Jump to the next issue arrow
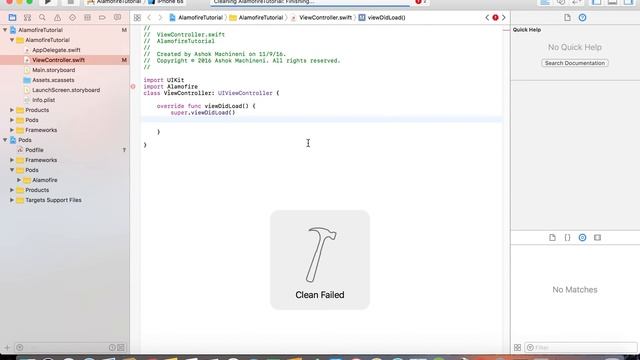640x360 pixels. [x=504, y=18]
